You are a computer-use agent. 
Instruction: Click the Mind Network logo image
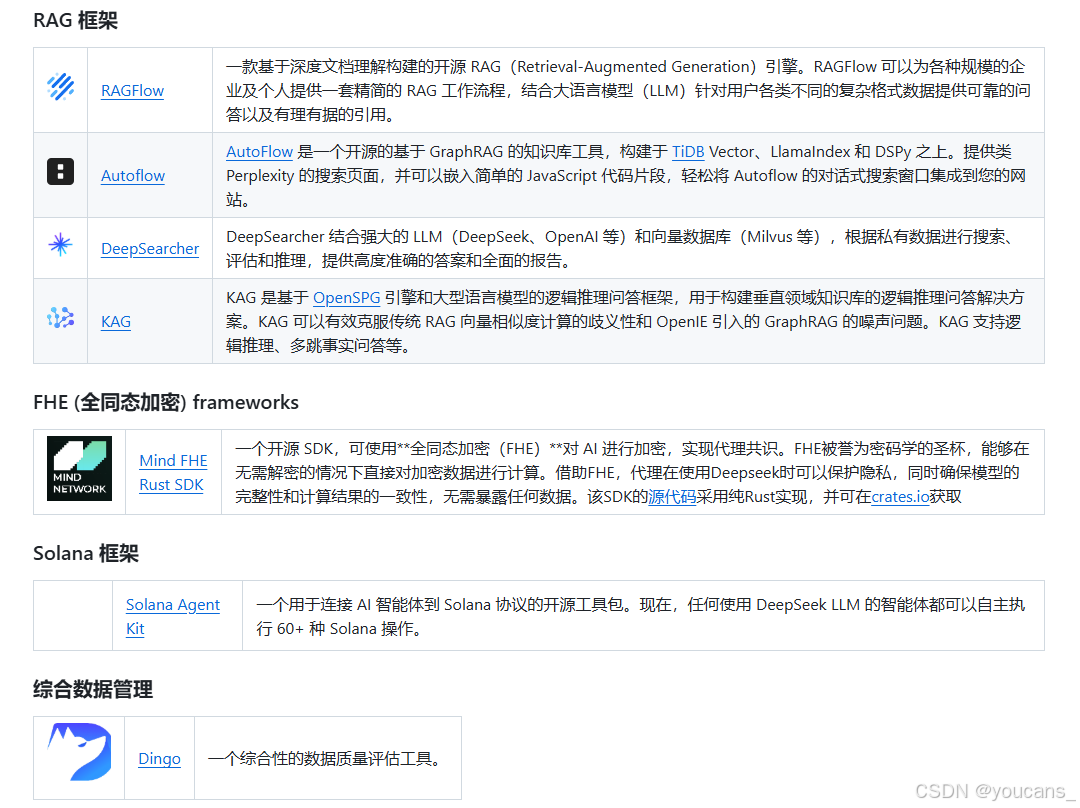79,468
